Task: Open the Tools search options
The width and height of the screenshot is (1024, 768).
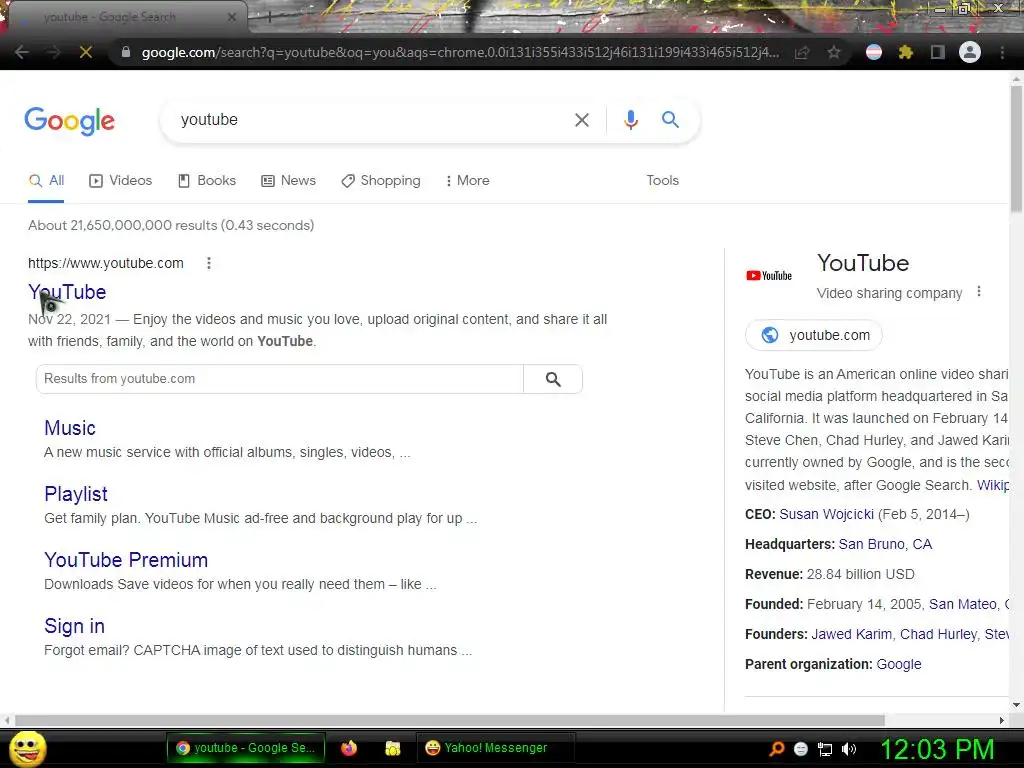Action: click(x=662, y=181)
